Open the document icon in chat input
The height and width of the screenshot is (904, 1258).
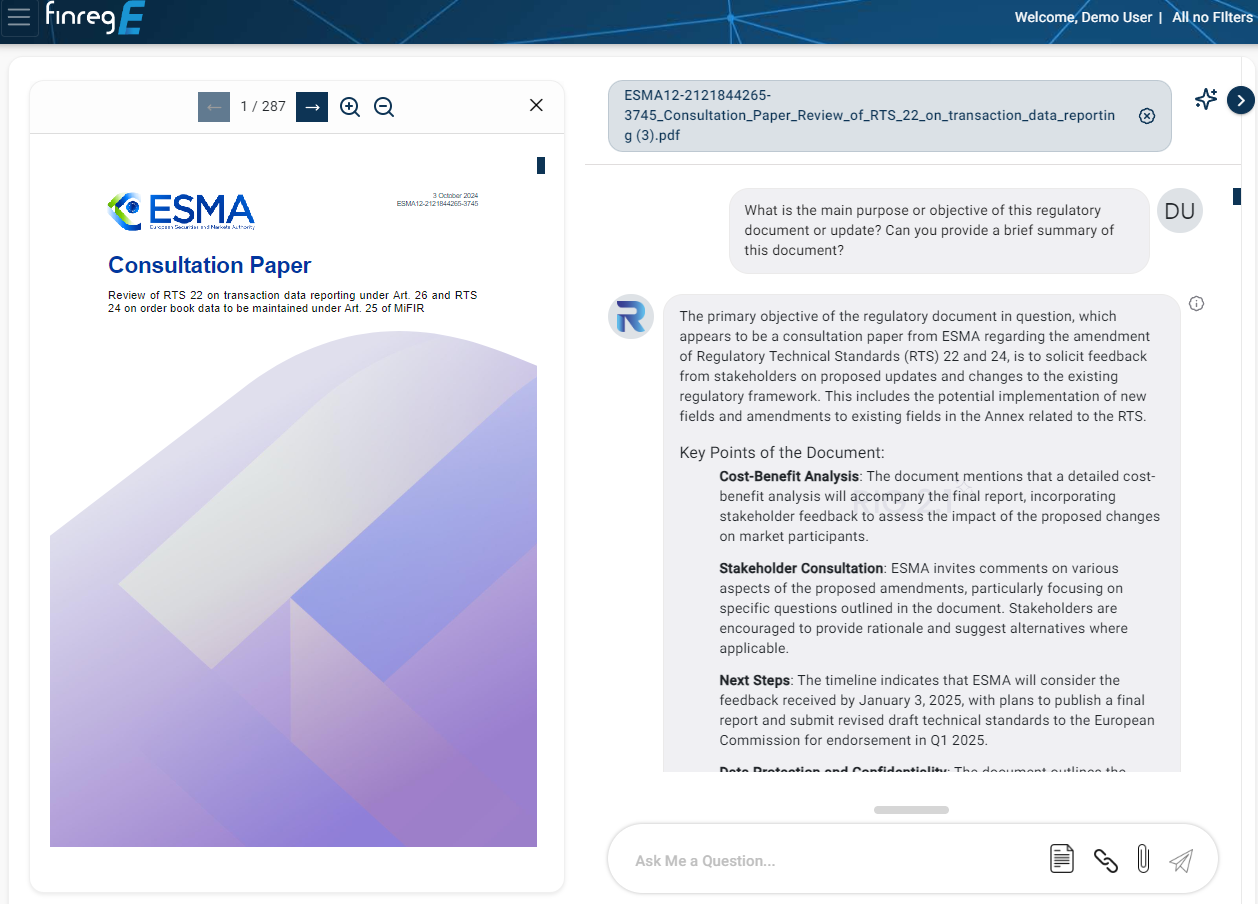tap(1062, 858)
